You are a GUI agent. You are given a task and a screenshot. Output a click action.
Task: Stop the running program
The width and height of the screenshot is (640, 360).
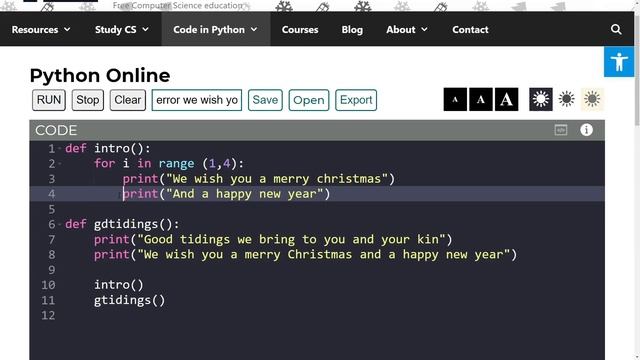point(87,100)
